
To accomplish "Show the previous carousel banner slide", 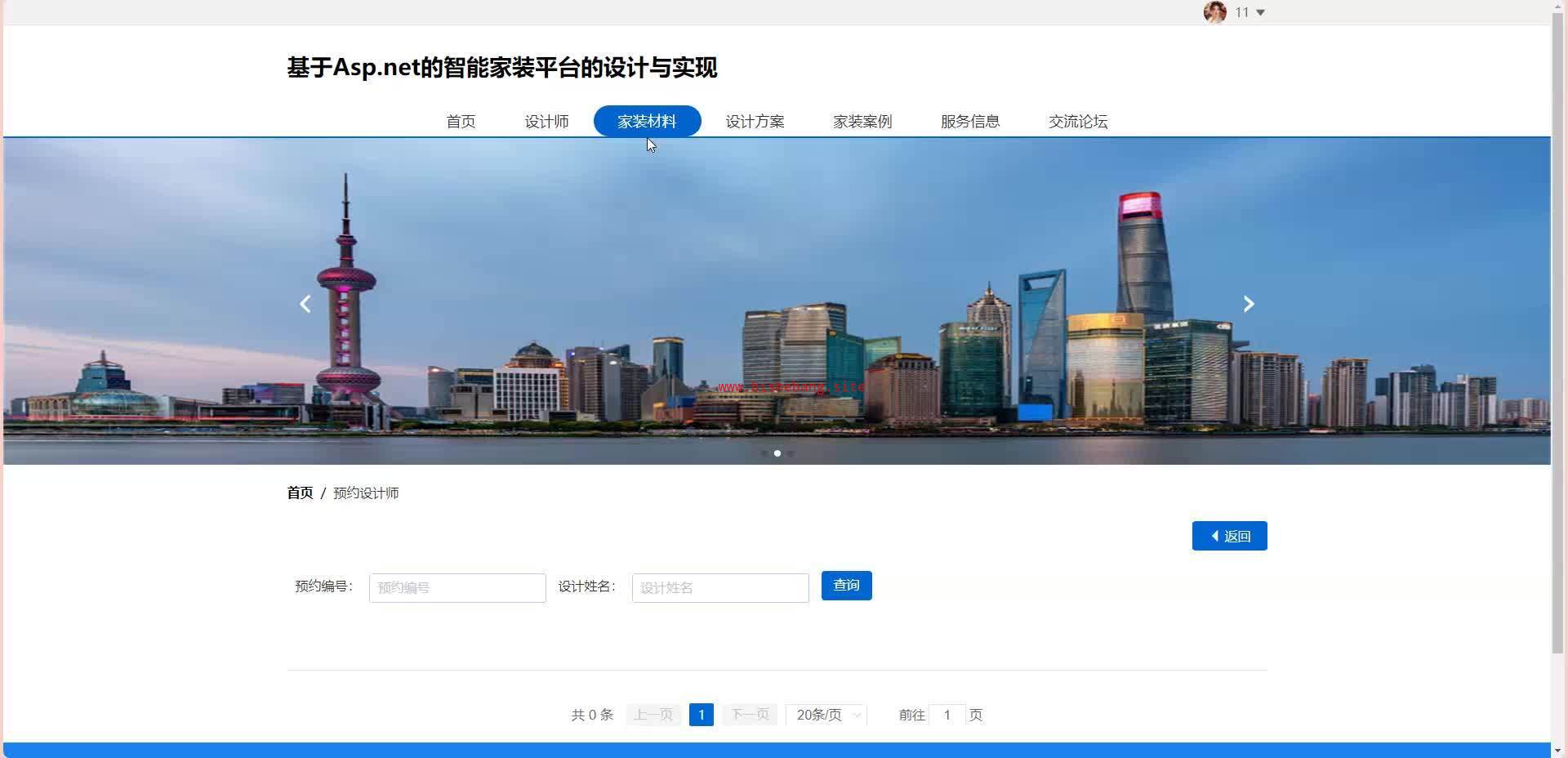I will point(305,304).
